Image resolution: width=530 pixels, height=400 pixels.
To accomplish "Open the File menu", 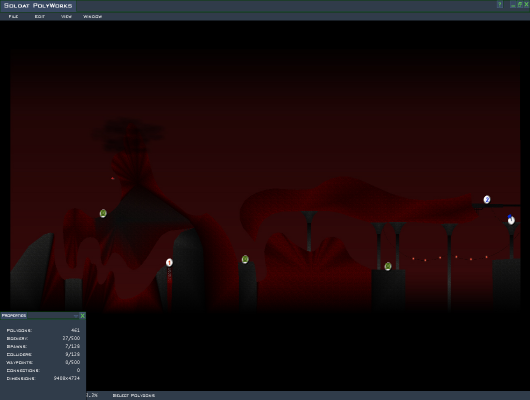I will click(13, 17).
